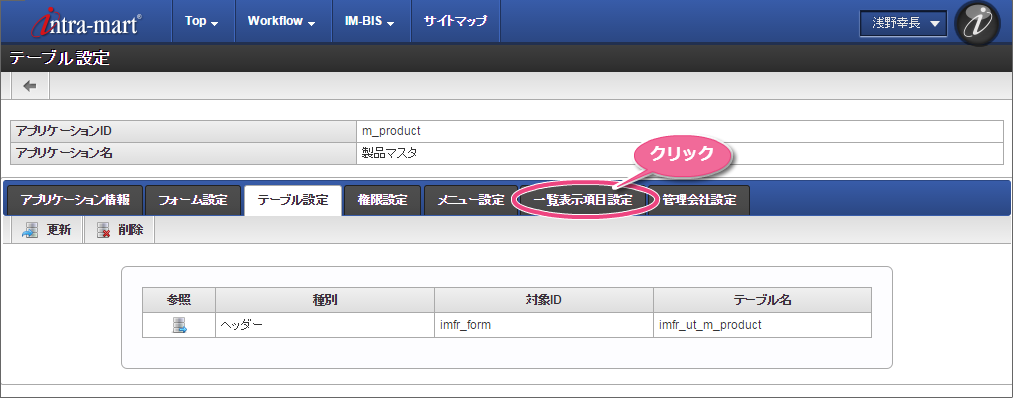Switch to the 管理会社設定 tab
This screenshot has width=1013, height=398.
[x=700, y=200]
